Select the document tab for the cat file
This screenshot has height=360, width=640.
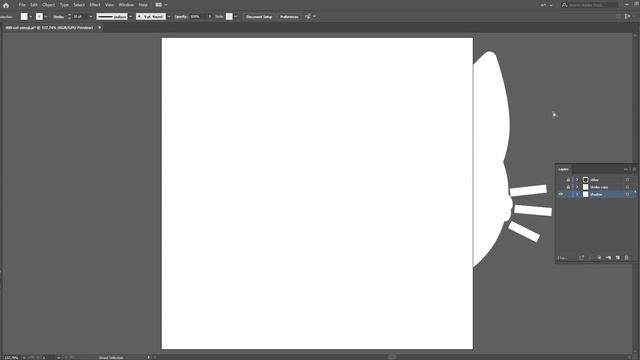[49, 28]
